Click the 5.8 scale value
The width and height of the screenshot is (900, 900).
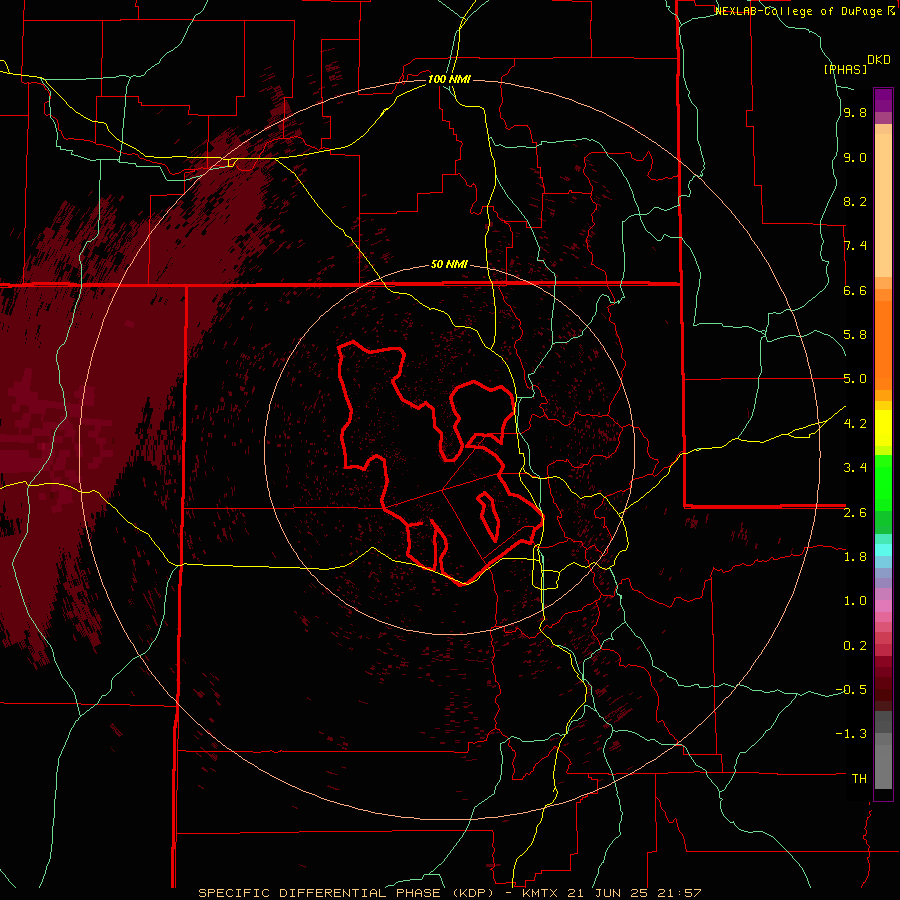point(855,335)
